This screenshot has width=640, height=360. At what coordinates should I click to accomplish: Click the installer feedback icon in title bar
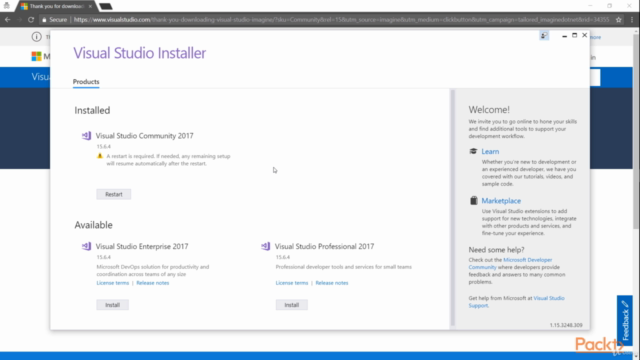tap(544, 36)
